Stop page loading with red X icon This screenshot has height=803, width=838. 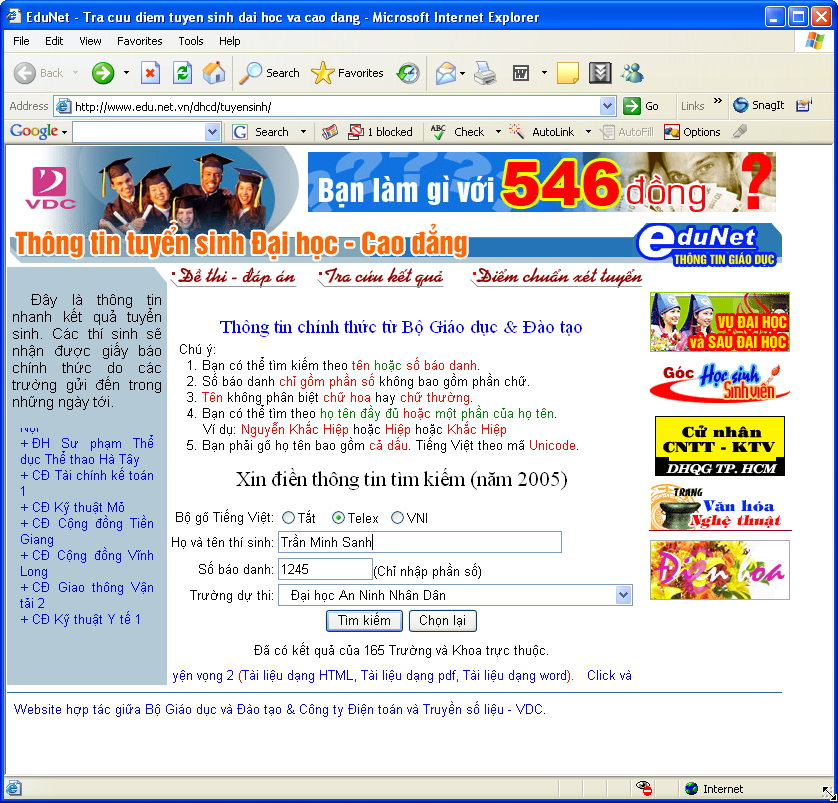(x=150, y=73)
